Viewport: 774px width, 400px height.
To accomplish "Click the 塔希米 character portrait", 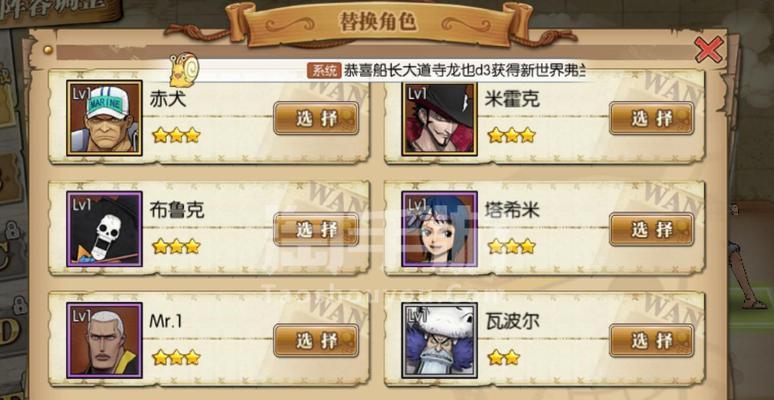I will pos(439,229).
